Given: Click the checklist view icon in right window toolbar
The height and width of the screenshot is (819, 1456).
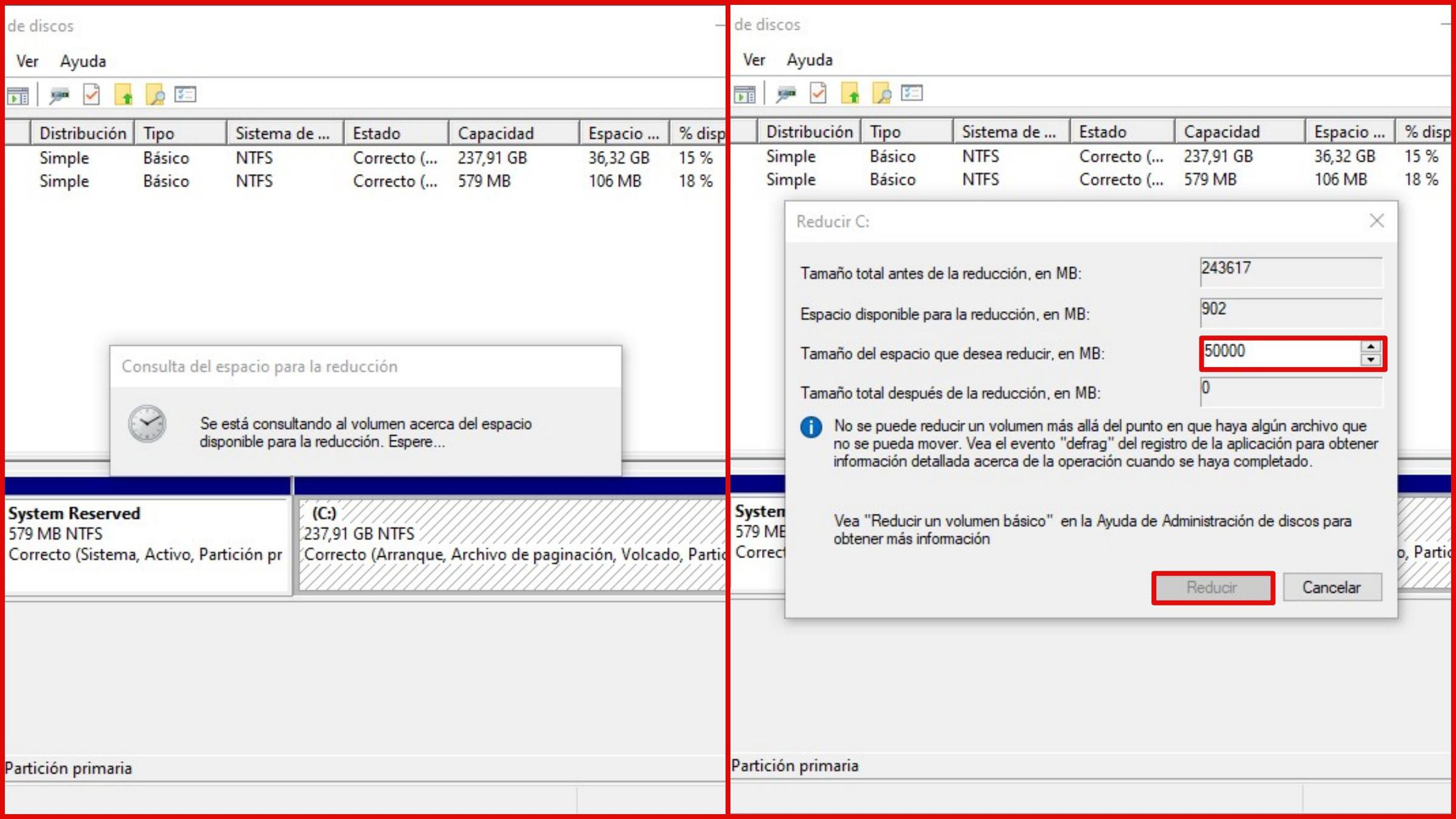Looking at the screenshot, I should (912, 92).
